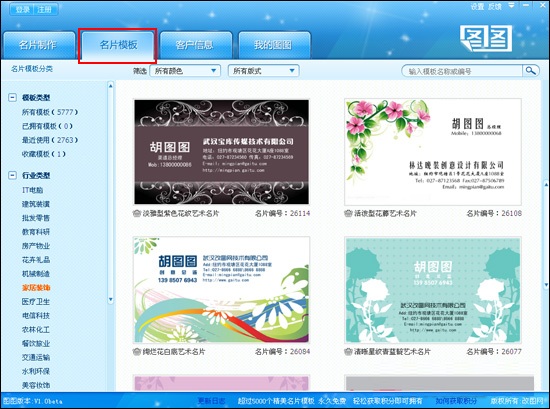This screenshot has width=550, height=409.
Task: Select the IT电脑 industry
Action: click(x=32, y=190)
